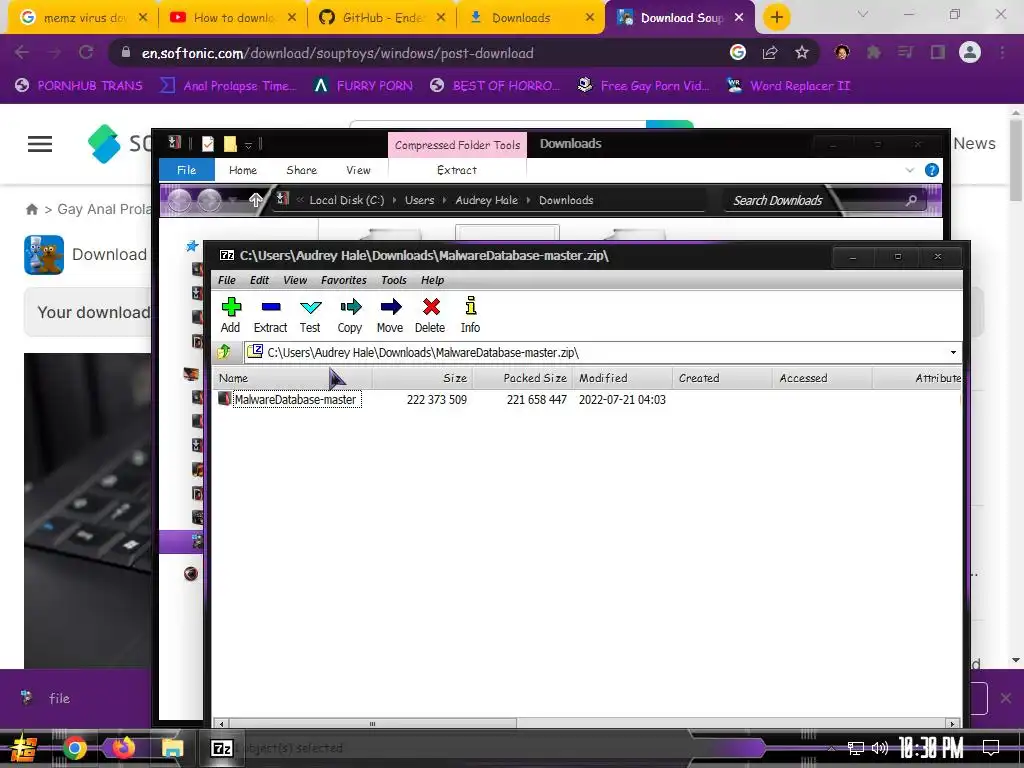Sort by the Packed Size column header

[x=522, y=378]
